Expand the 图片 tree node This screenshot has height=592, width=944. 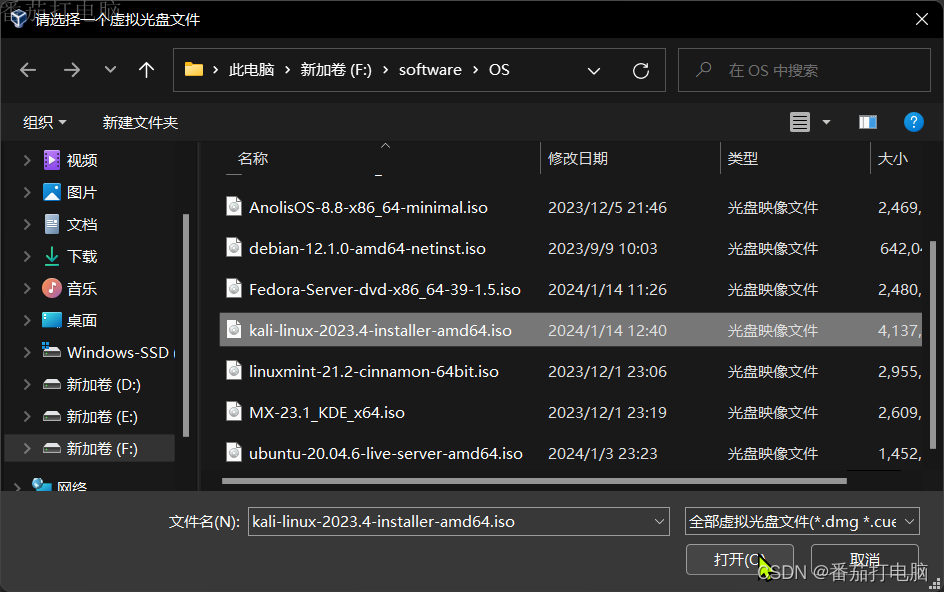26,192
